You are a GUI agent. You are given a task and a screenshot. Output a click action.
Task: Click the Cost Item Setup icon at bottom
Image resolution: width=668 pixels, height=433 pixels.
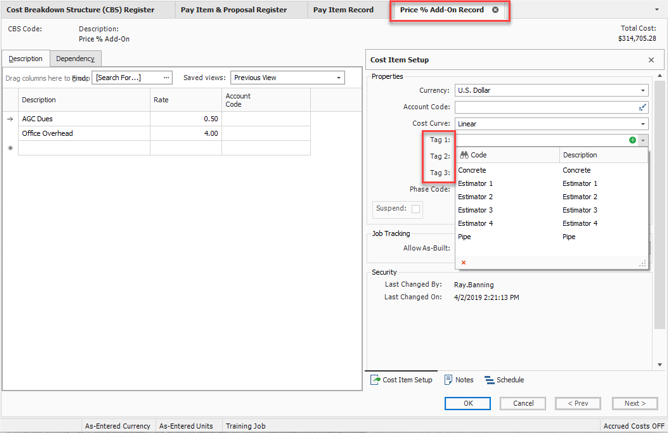(x=374, y=380)
